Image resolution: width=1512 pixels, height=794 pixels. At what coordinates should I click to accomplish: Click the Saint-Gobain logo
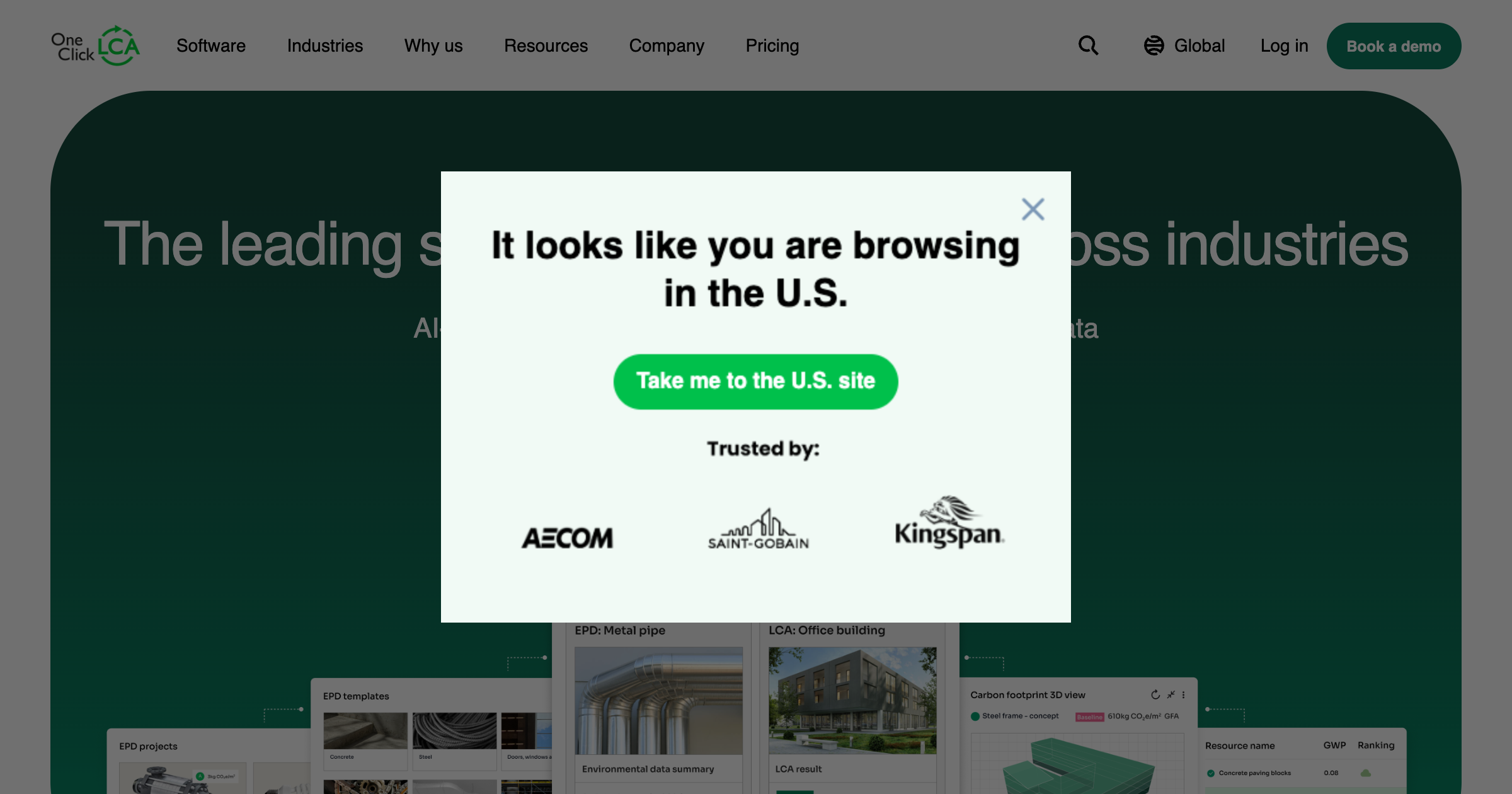pos(758,529)
